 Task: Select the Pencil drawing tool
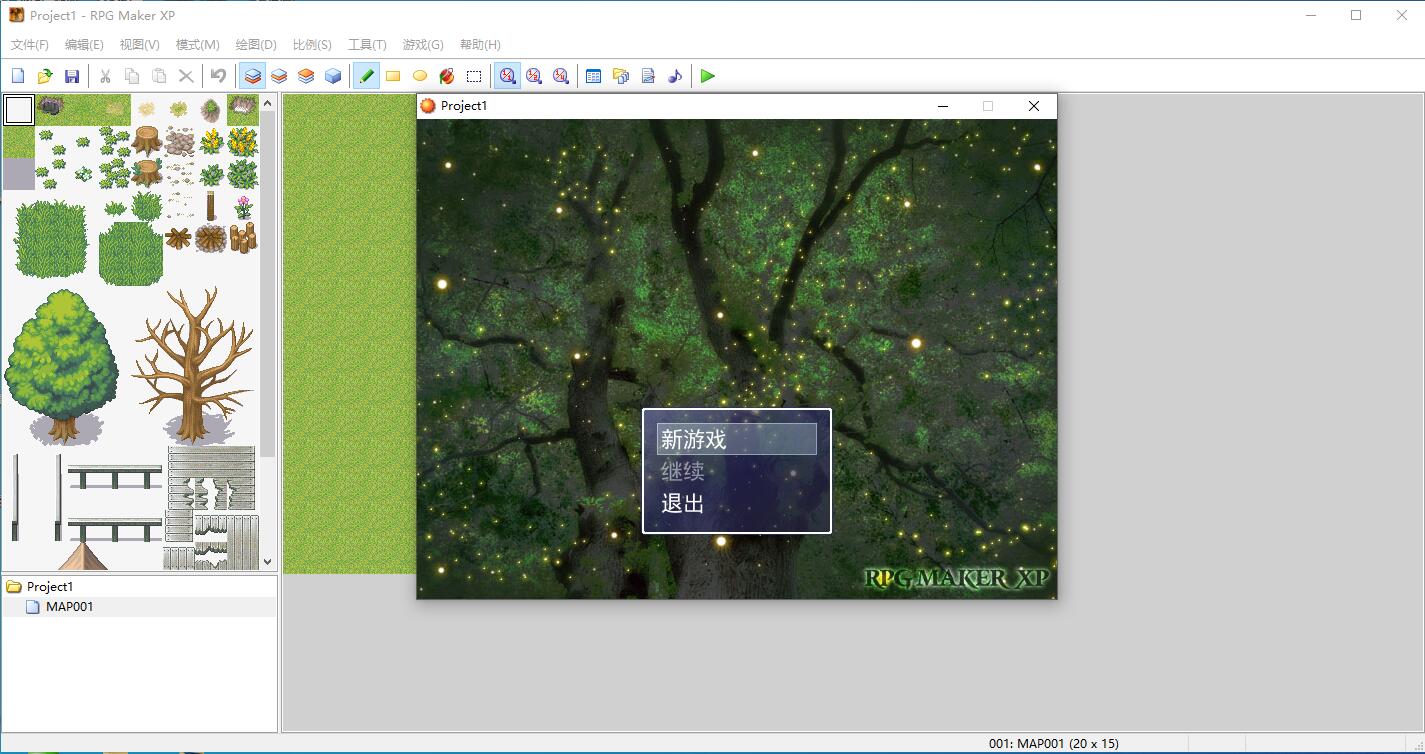point(366,76)
